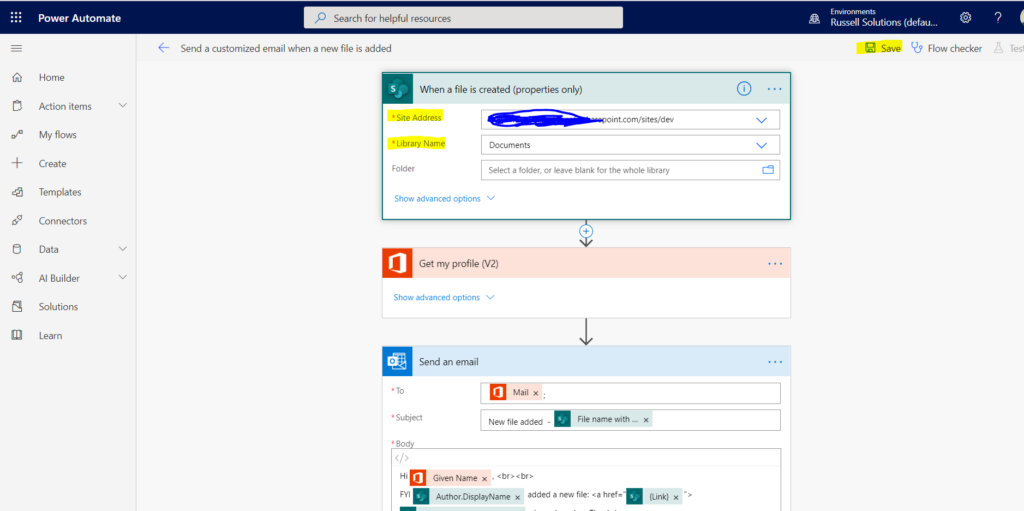The height and width of the screenshot is (511, 1024).
Task: Open the folder picker icon
Action: [x=767, y=170]
